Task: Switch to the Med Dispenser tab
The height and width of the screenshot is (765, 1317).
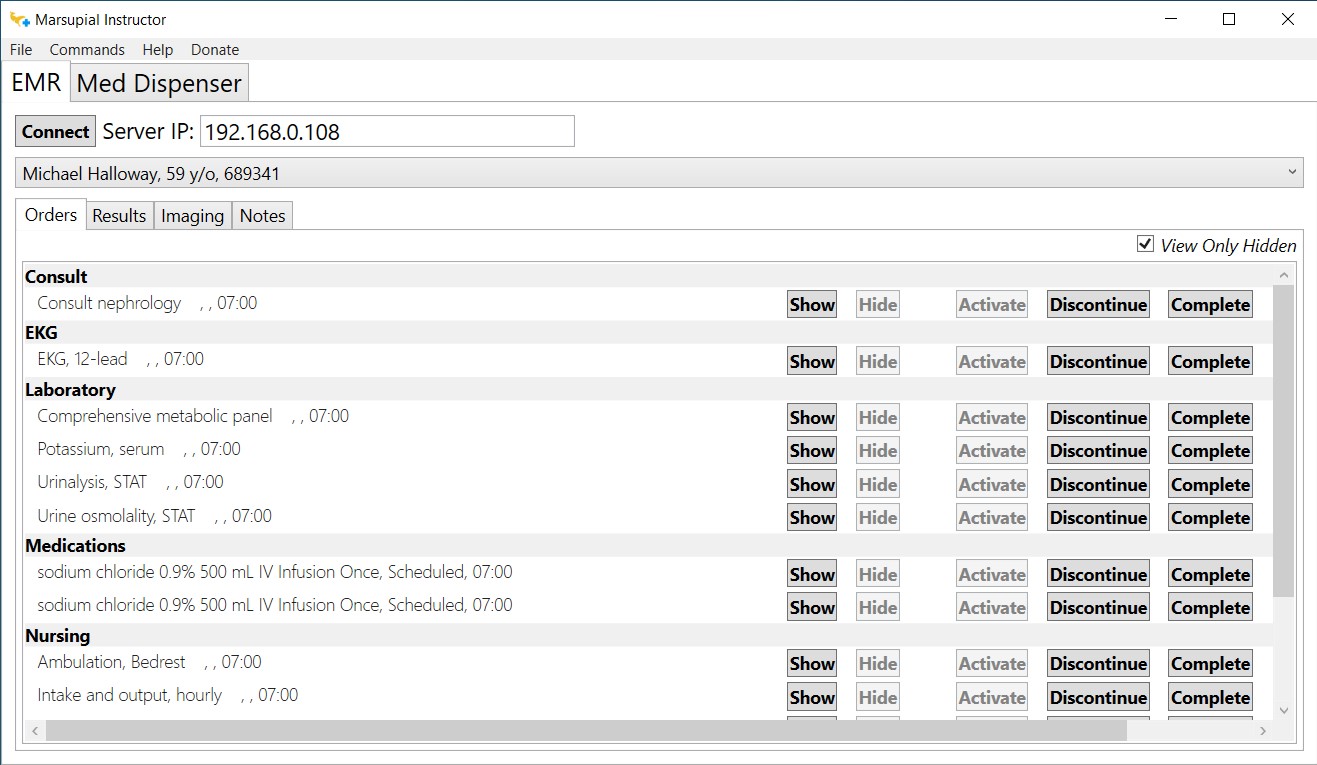Action: (159, 83)
